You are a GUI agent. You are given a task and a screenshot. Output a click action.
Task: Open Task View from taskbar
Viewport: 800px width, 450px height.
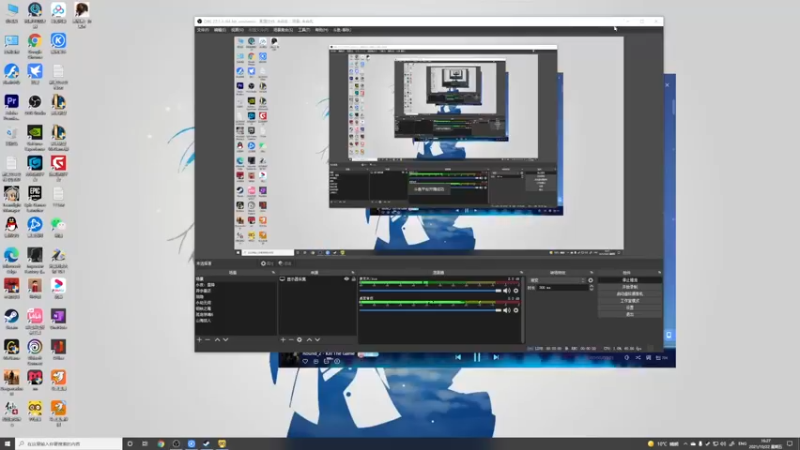[x=145, y=444]
